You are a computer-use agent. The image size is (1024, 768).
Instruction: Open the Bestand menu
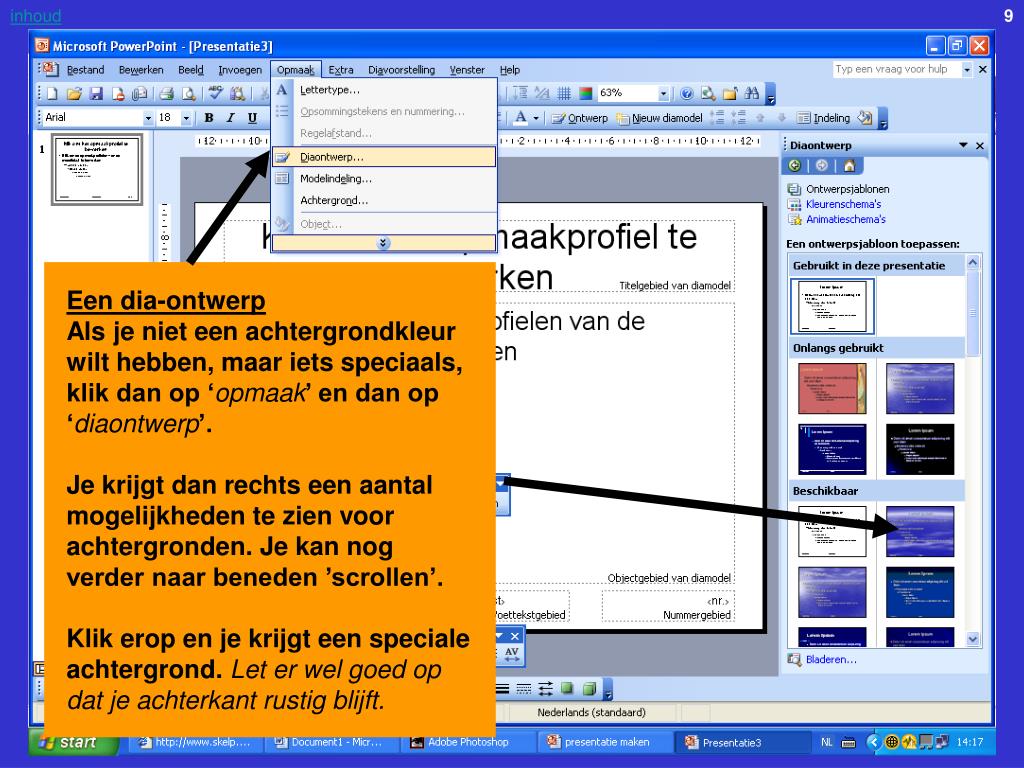tap(86, 70)
